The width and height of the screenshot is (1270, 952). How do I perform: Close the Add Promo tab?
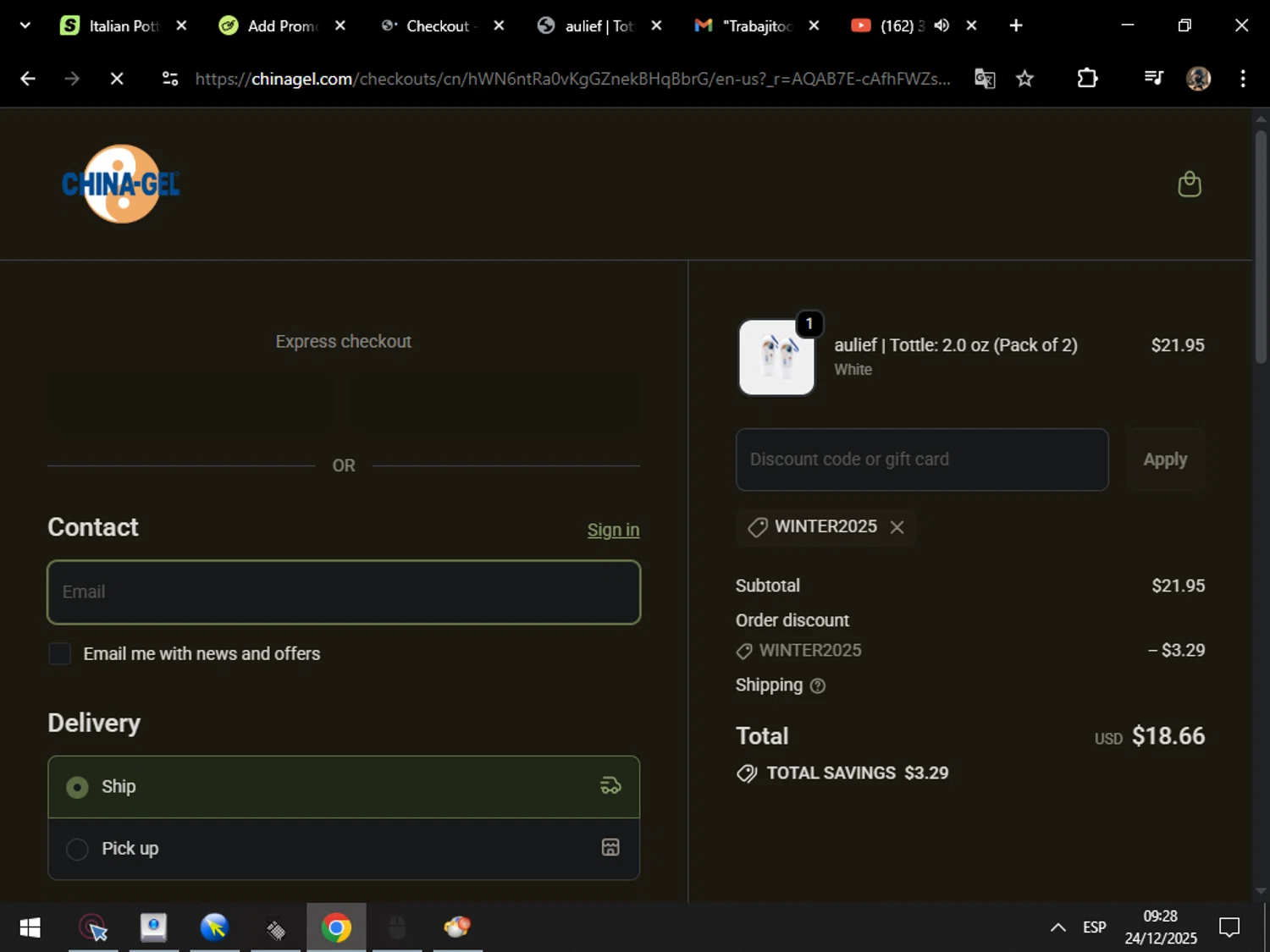(340, 25)
